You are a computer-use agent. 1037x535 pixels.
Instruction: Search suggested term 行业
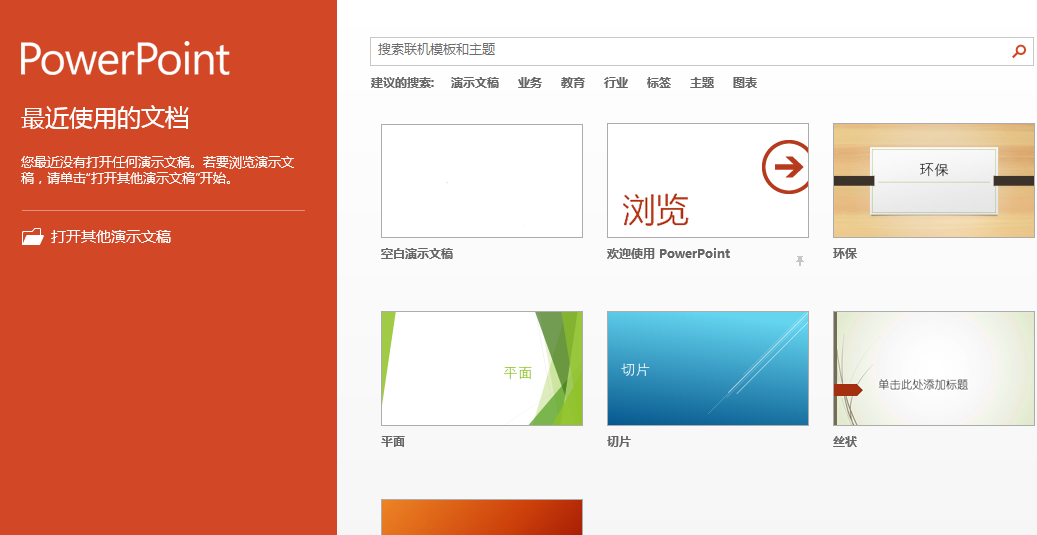pos(616,83)
